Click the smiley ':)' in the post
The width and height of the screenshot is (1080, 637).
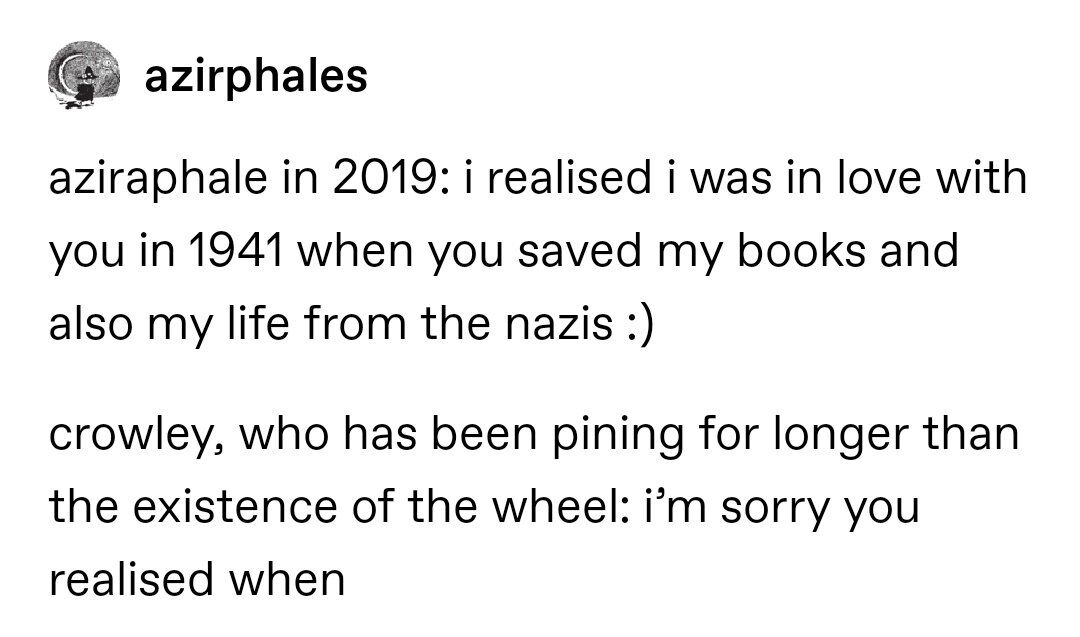click(x=641, y=326)
